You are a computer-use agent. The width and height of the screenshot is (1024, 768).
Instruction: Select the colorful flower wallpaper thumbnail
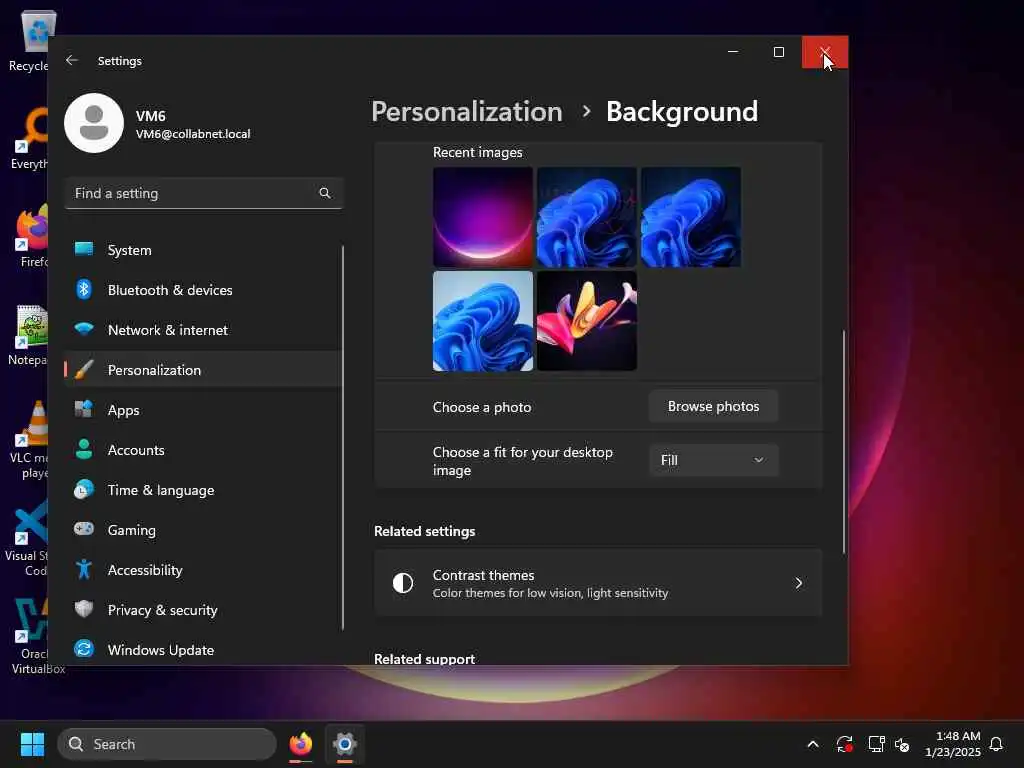(586, 321)
